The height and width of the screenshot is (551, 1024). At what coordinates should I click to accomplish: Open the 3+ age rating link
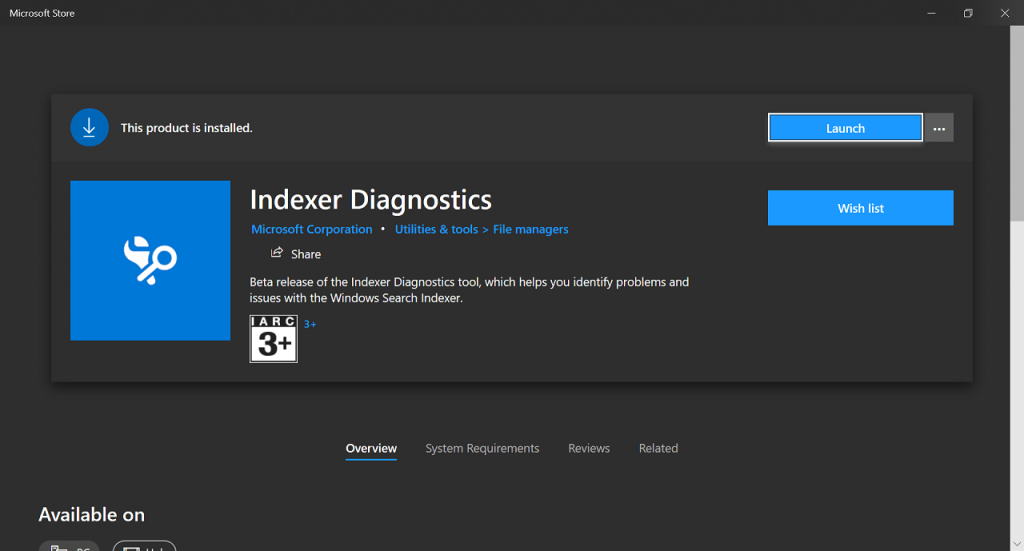pos(310,324)
